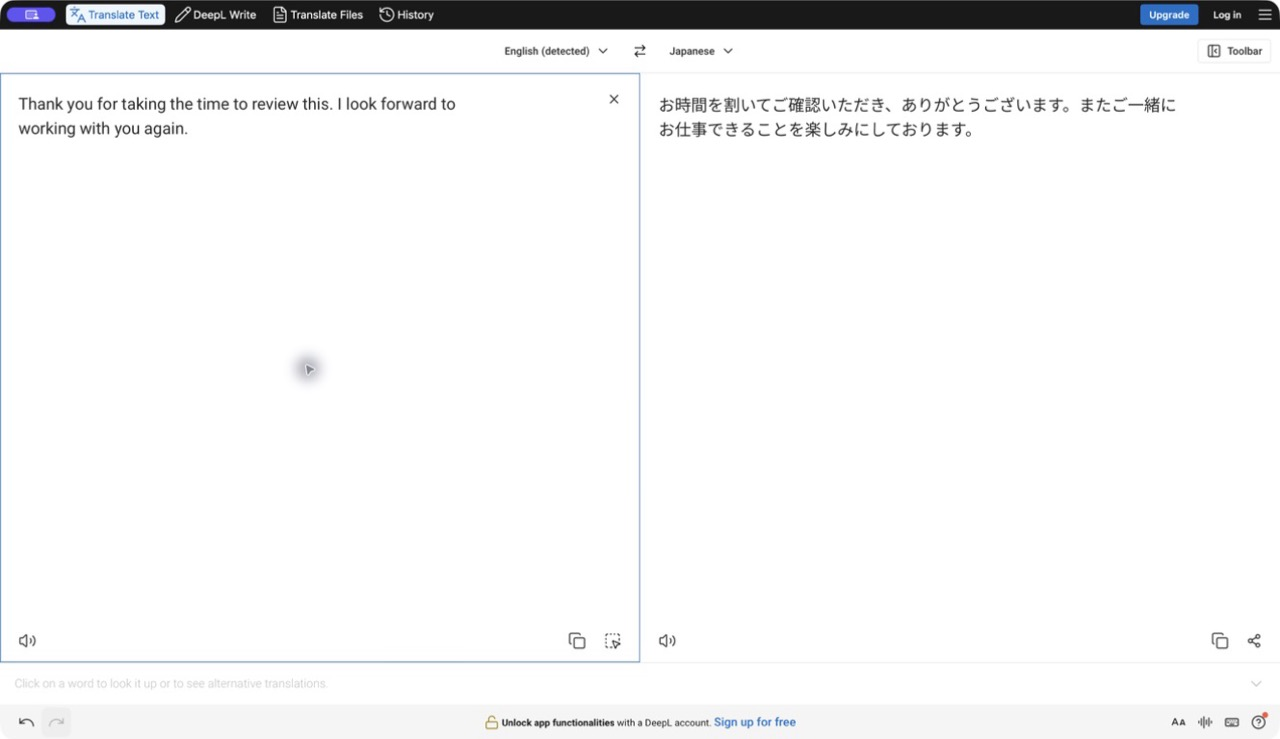Open the help question mark icon
1280x739 pixels.
[1259, 722]
